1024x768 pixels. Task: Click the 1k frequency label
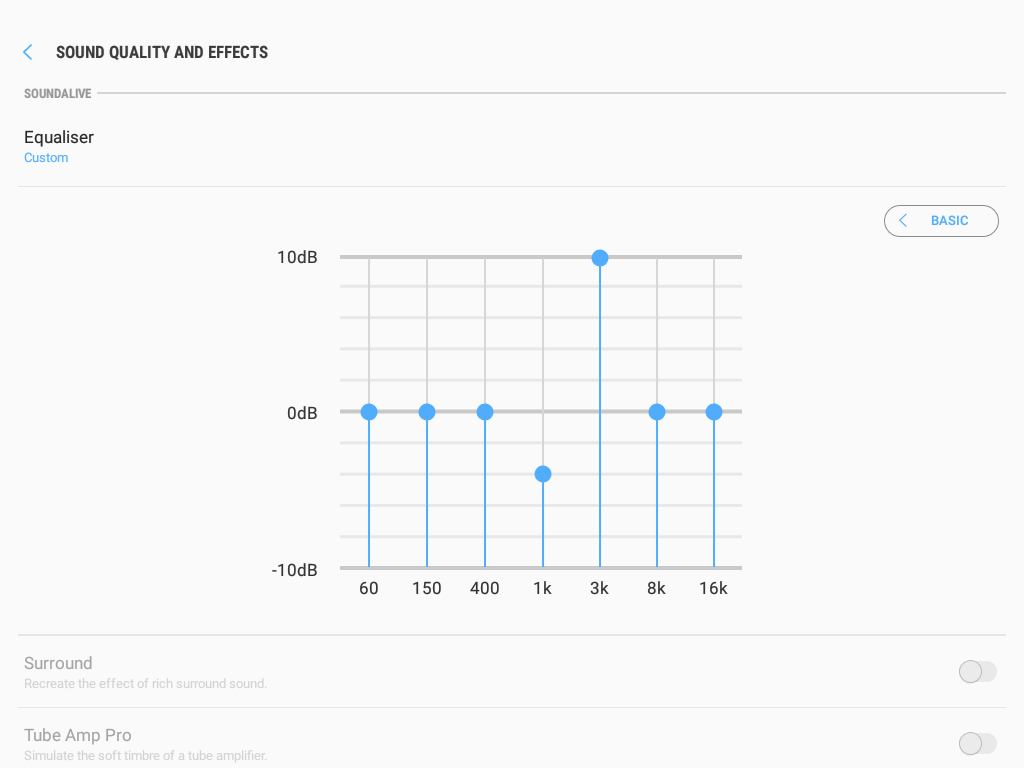[x=542, y=588]
